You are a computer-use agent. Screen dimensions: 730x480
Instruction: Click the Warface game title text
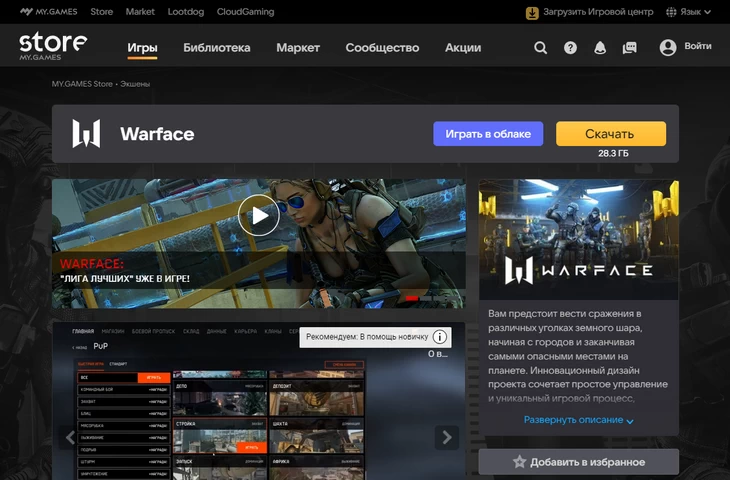(x=157, y=134)
